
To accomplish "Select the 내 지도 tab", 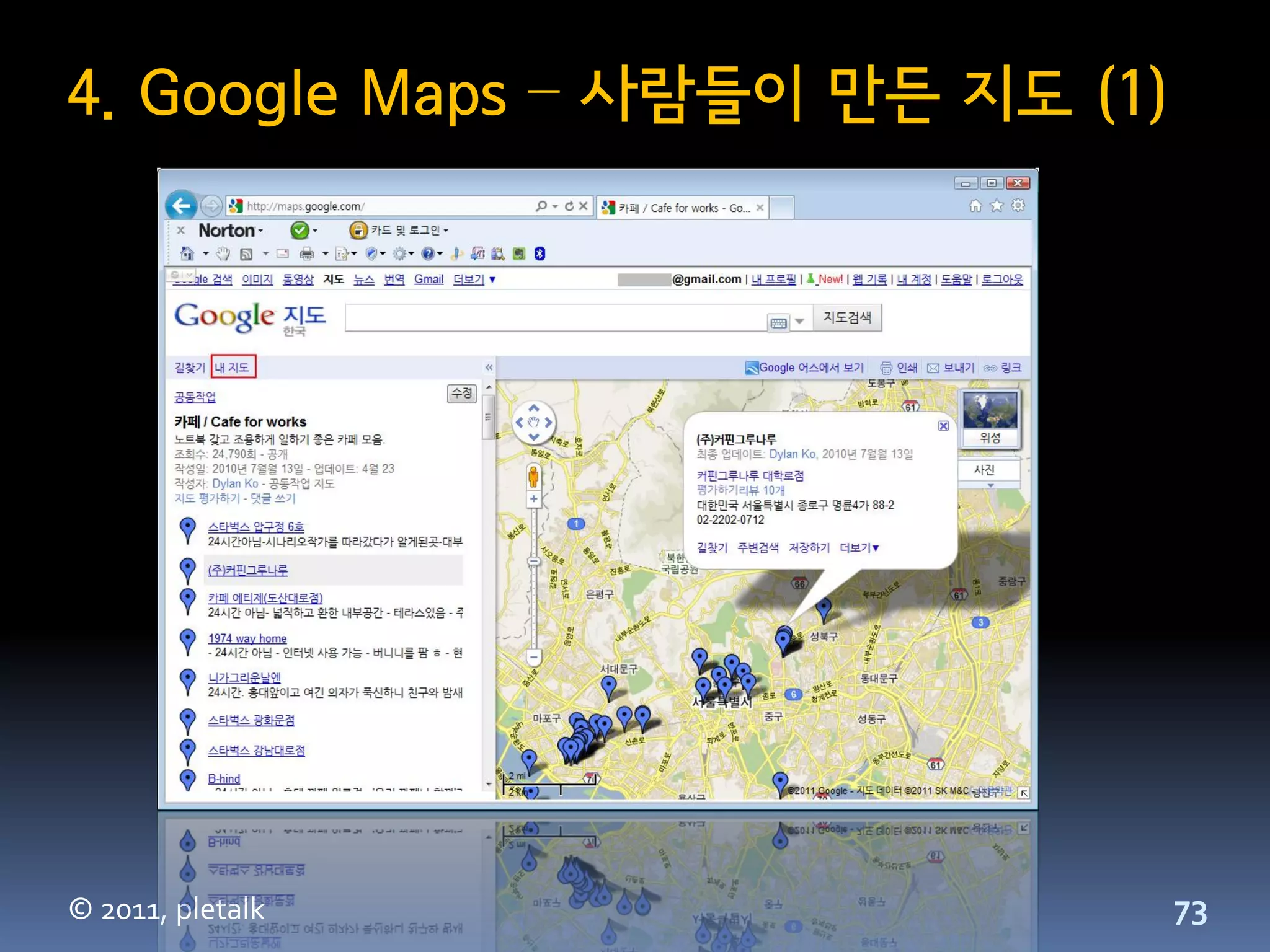I will click(232, 368).
